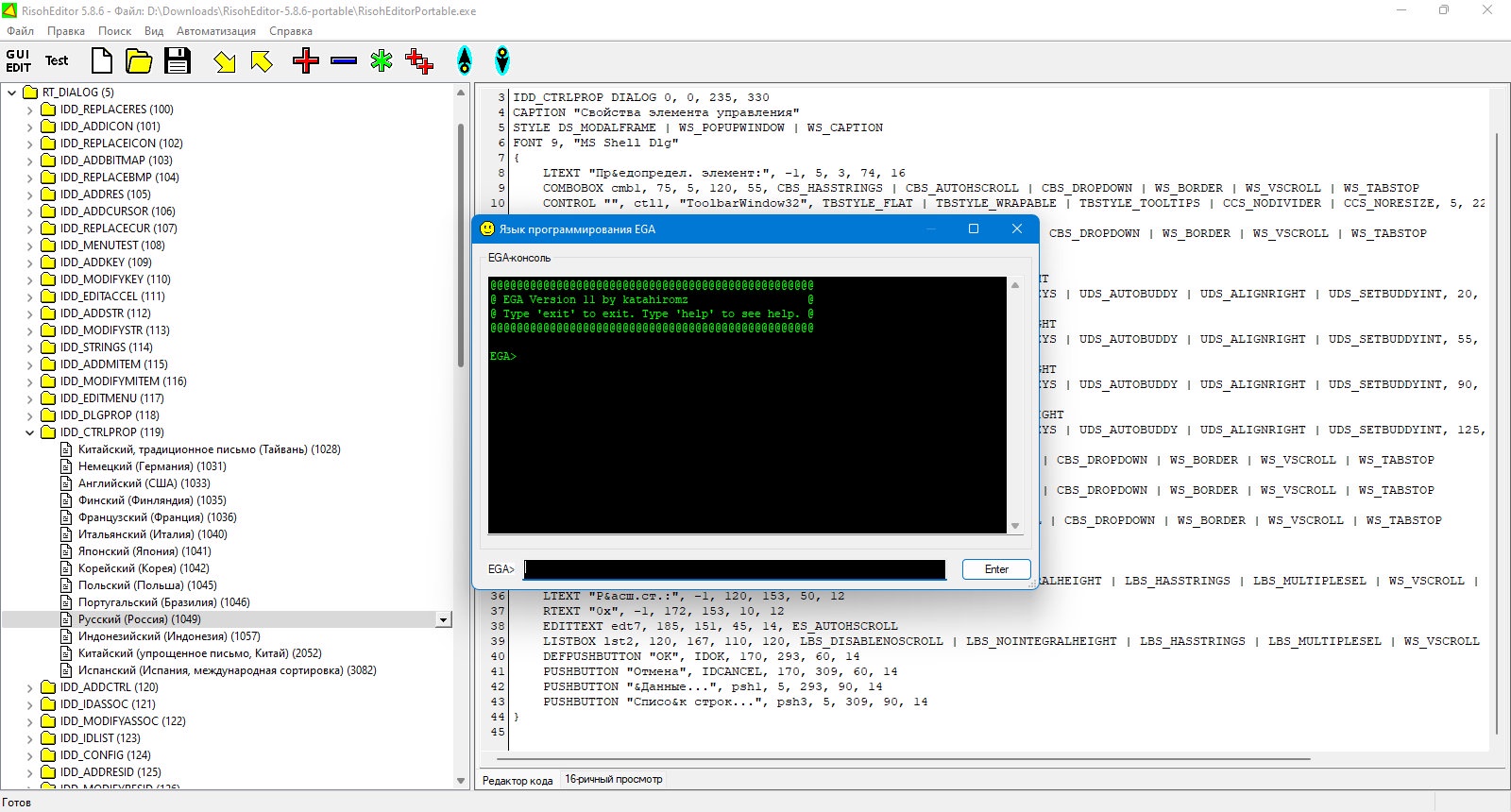Click the EGA command input field
This screenshot has width=1511, height=812.
click(x=735, y=569)
